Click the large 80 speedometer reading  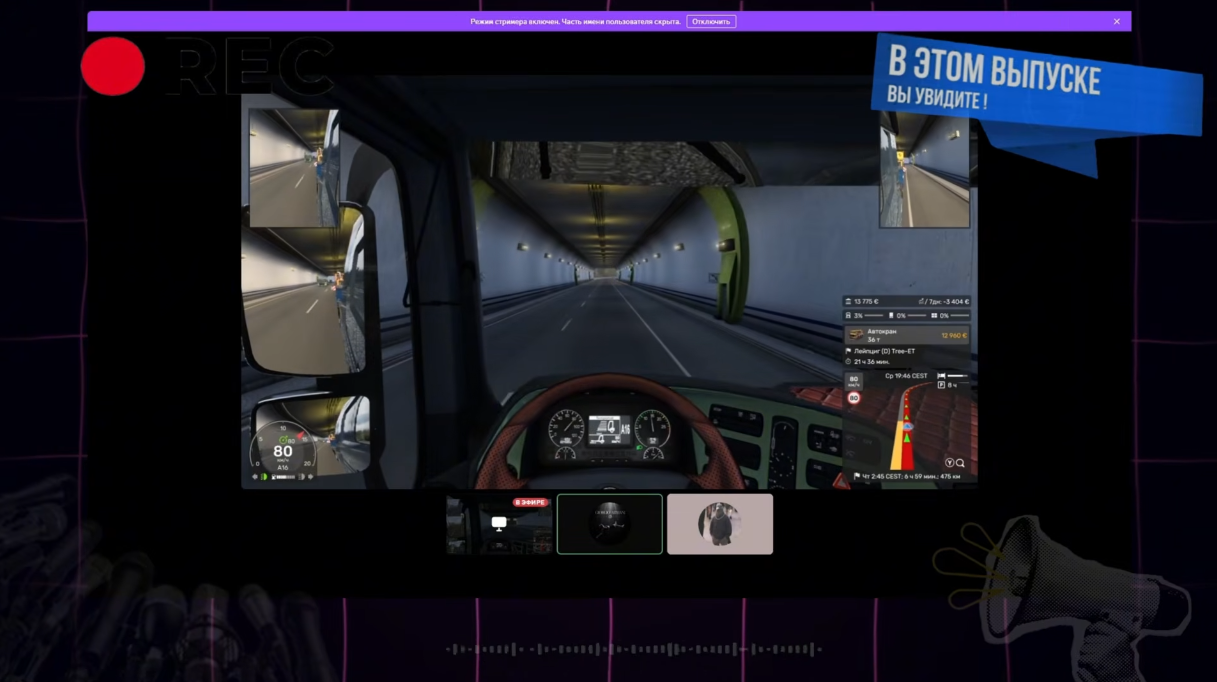click(283, 451)
